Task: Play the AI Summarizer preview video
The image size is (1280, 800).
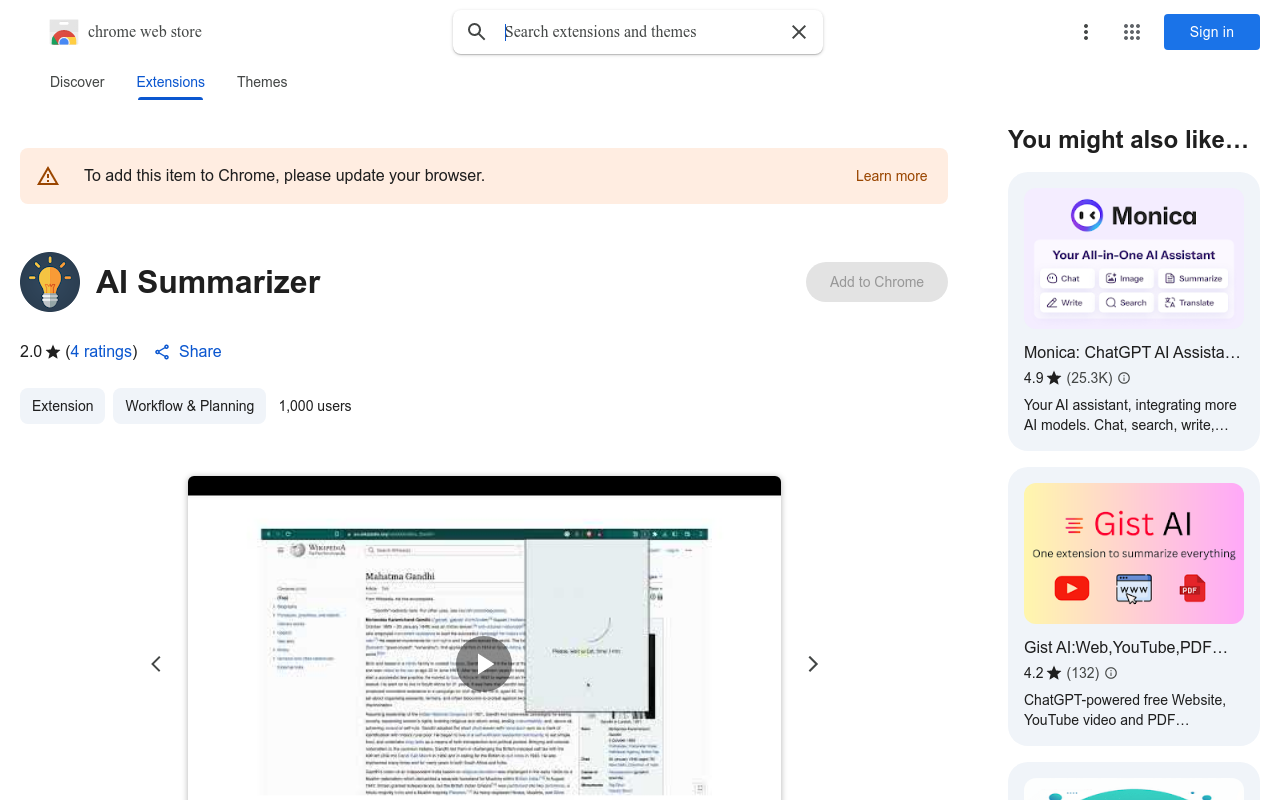Action: tap(484, 663)
